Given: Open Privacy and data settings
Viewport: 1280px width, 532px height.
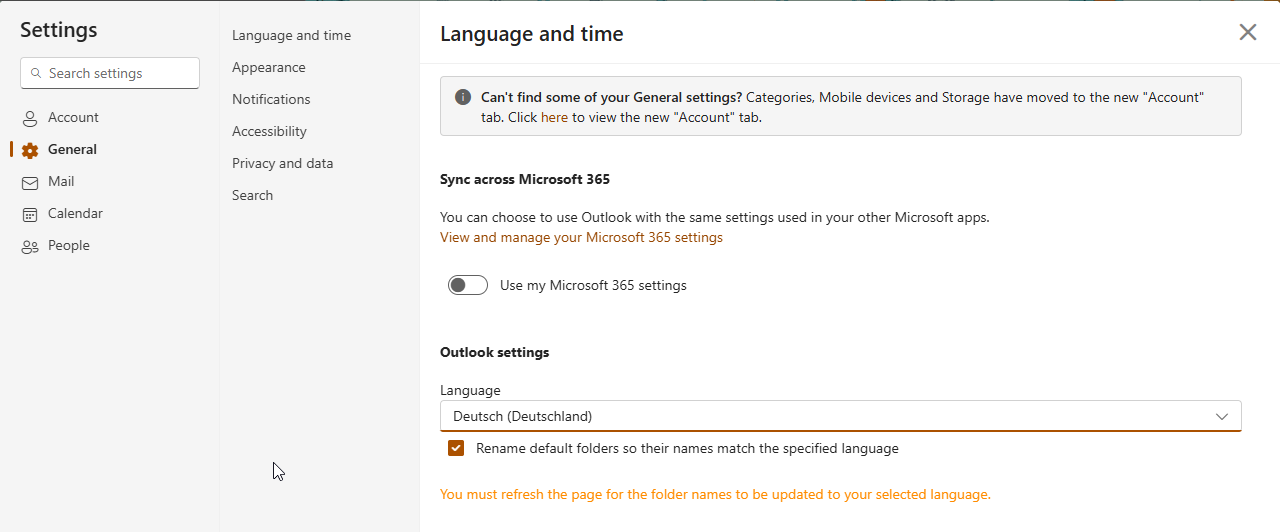Looking at the screenshot, I should pos(283,163).
